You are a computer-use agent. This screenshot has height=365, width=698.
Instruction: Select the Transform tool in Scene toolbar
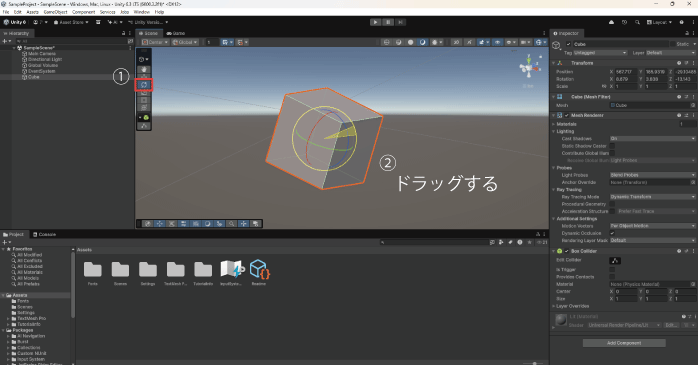[x=144, y=108]
